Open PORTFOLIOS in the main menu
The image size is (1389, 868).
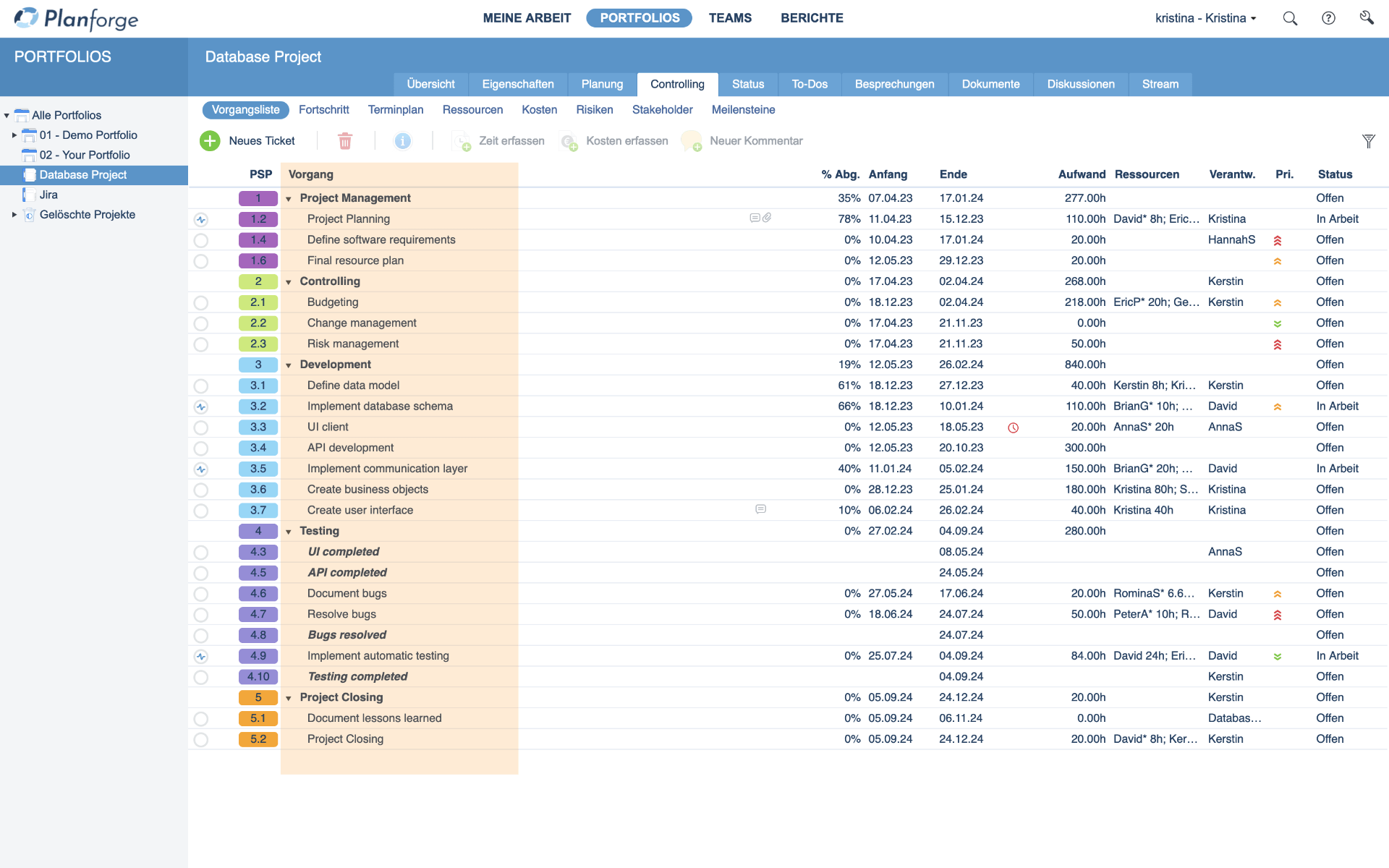click(639, 17)
